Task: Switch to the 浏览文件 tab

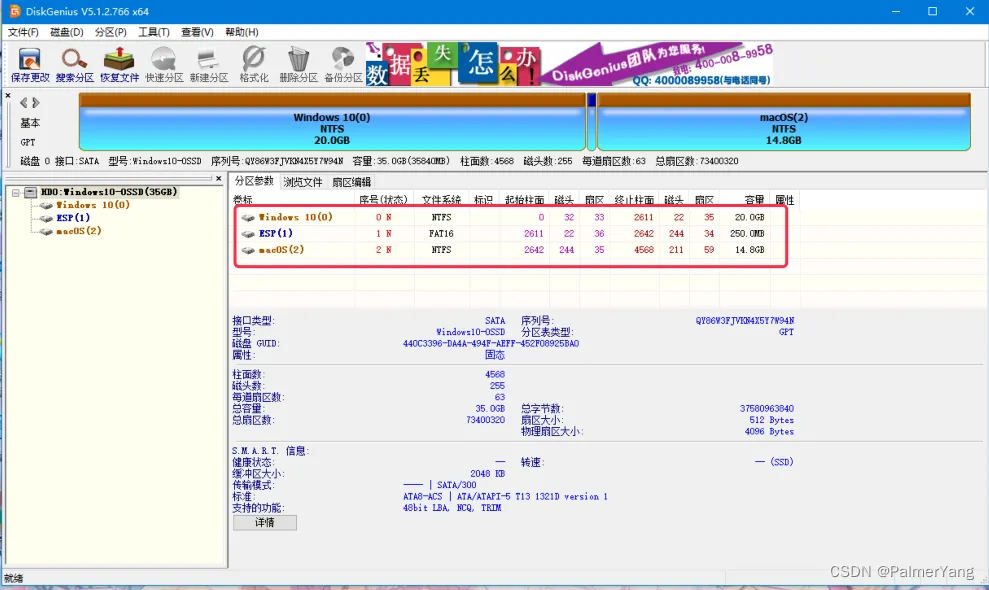Action: 303,182
